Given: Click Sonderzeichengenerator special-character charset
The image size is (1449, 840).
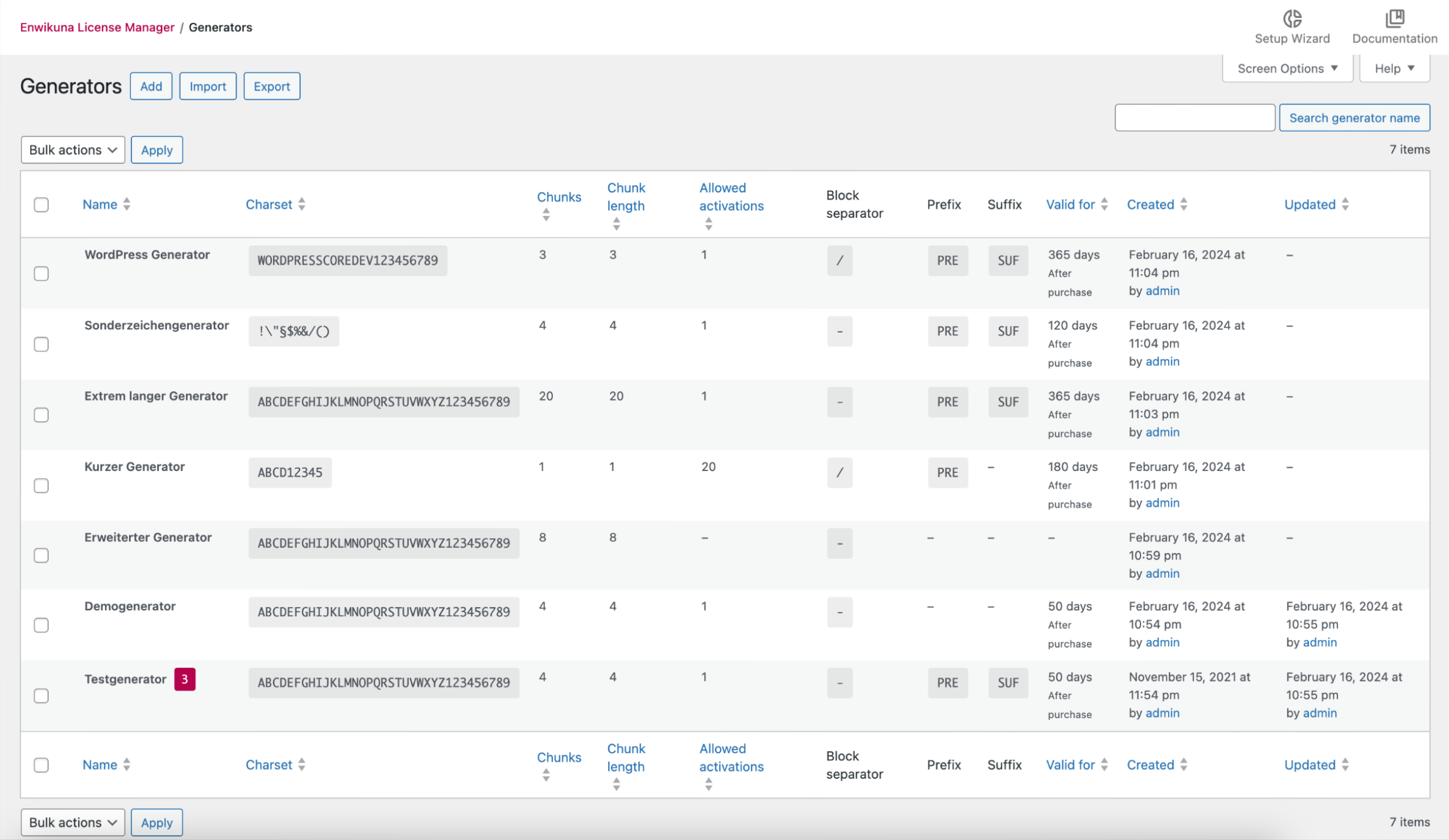Looking at the screenshot, I should click(x=294, y=331).
